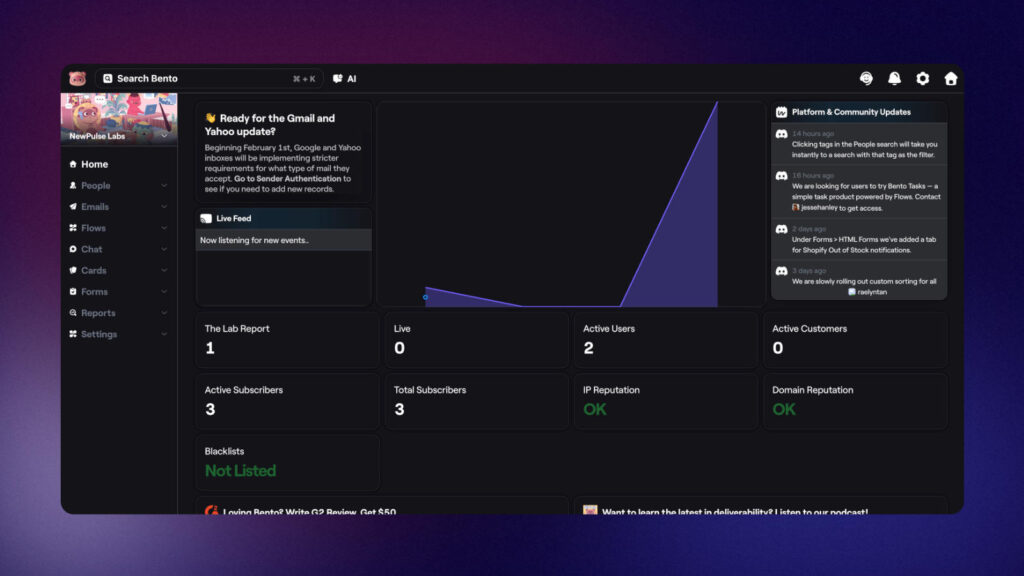Open the notifications bell icon
This screenshot has height=576, width=1024.
click(x=895, y=78)
